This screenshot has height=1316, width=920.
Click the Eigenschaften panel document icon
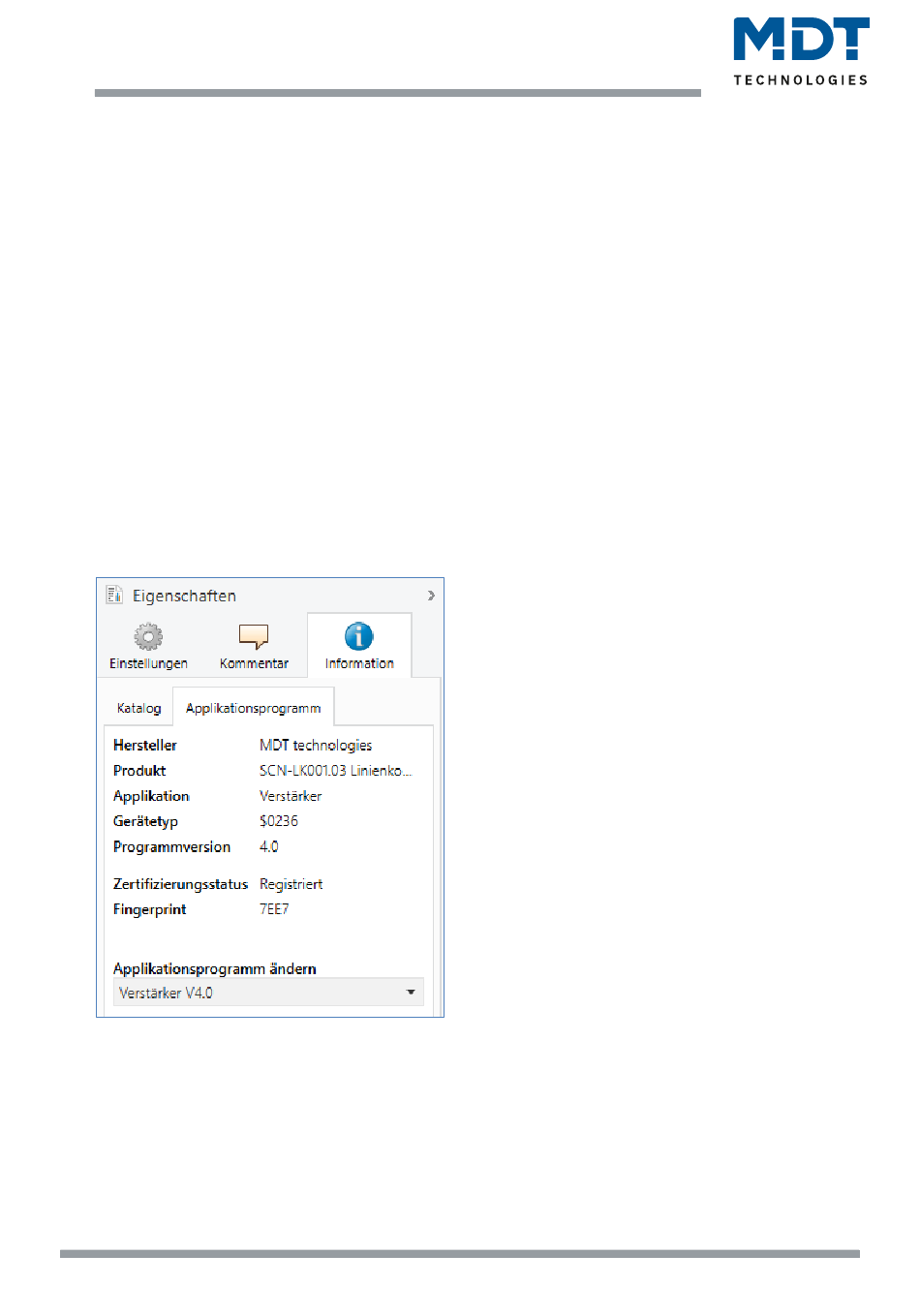[114, 595]
